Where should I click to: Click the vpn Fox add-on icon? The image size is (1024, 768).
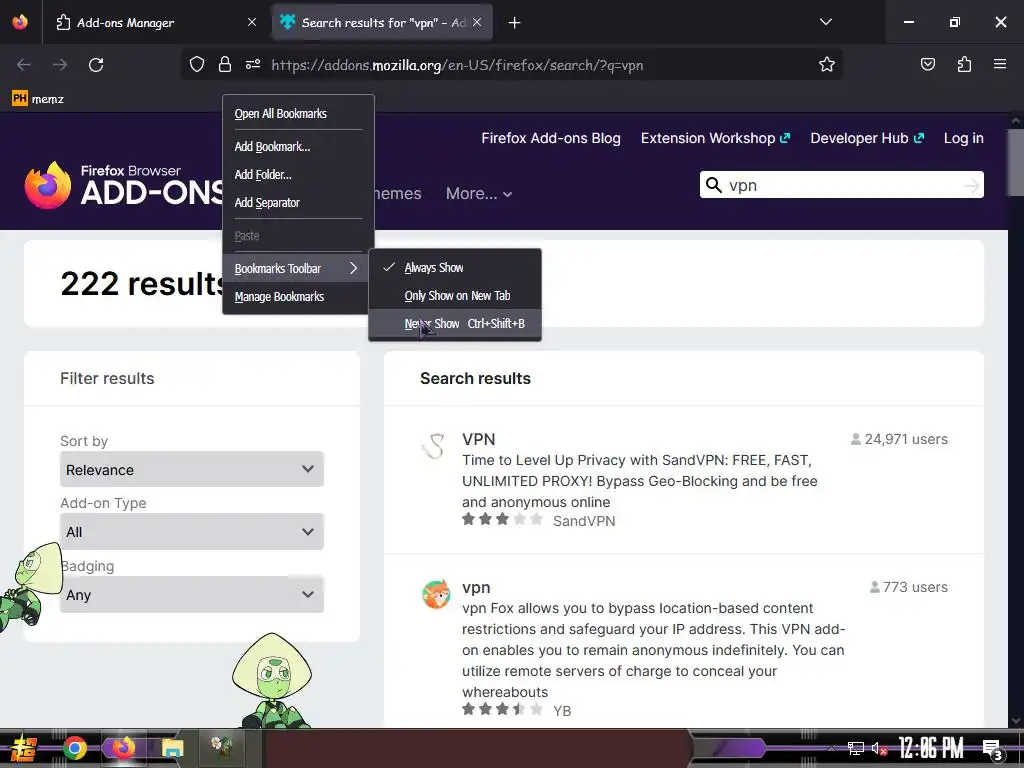(436, 594)
